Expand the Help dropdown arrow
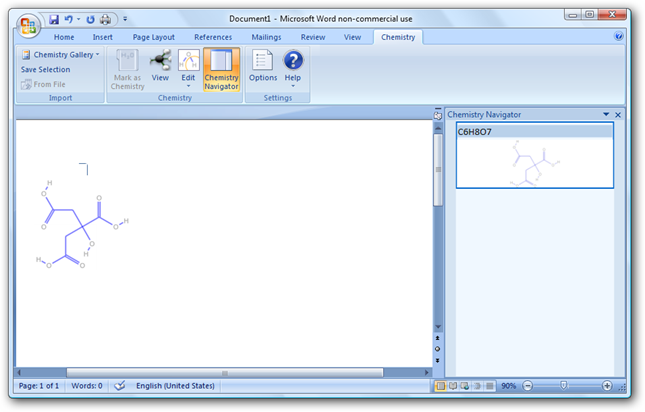Image resolution: width=645 pixels, height=412 pixels. click(x=293, y=86)
